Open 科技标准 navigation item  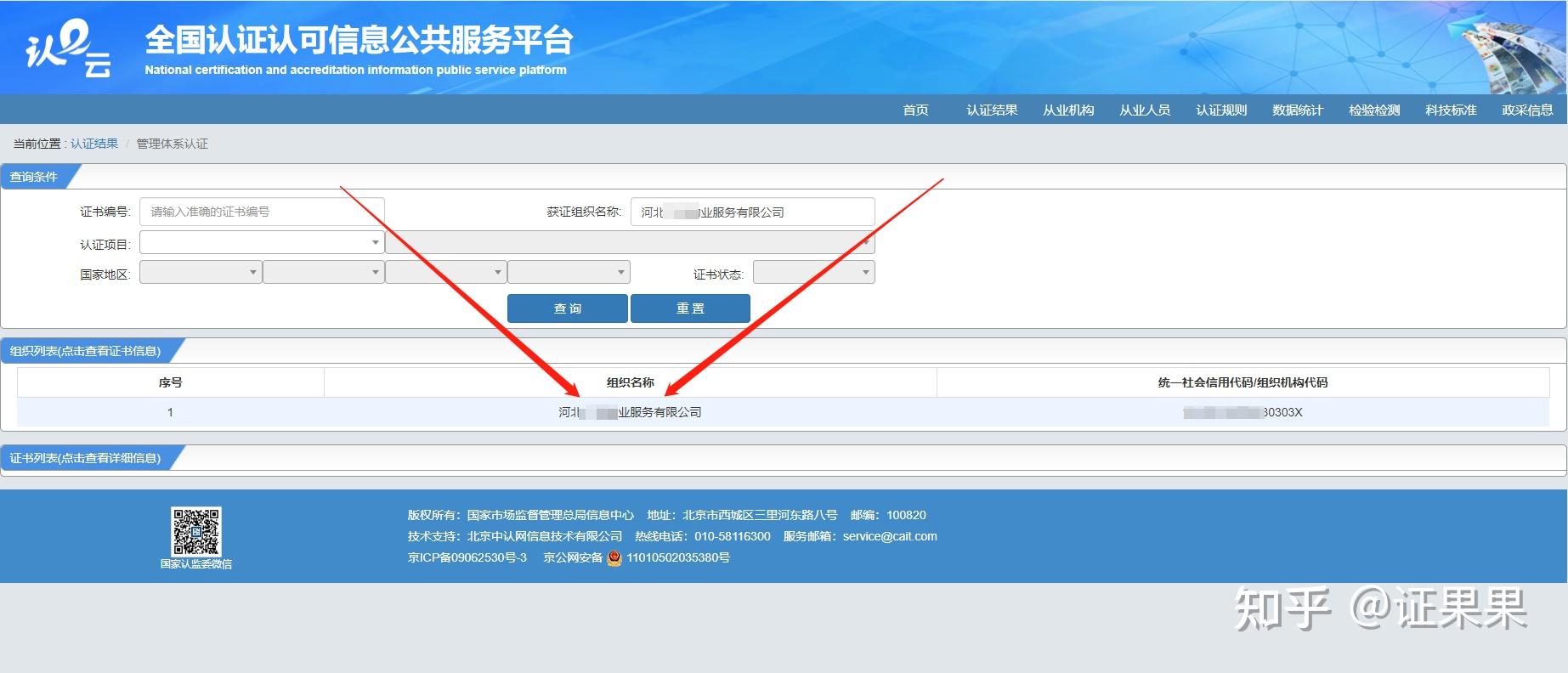[x=1451, y=110]
